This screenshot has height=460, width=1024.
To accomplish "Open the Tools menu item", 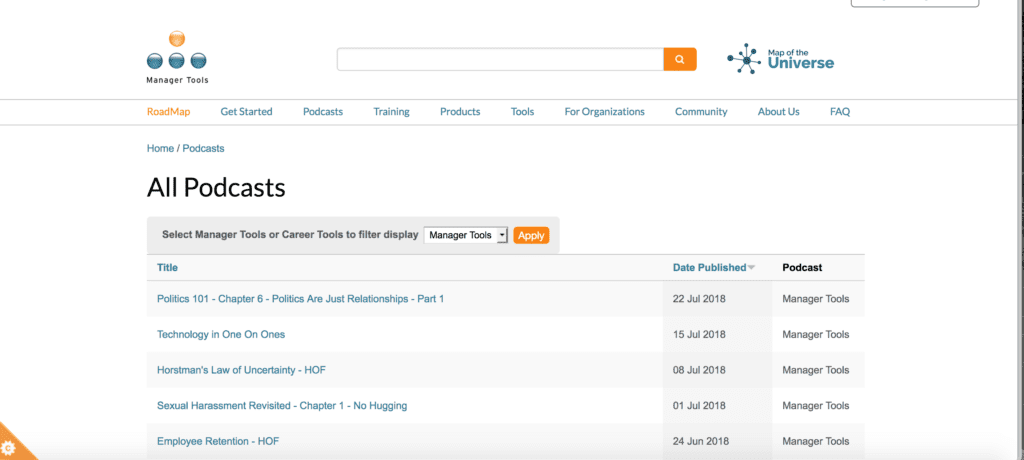I will point(522,112).
